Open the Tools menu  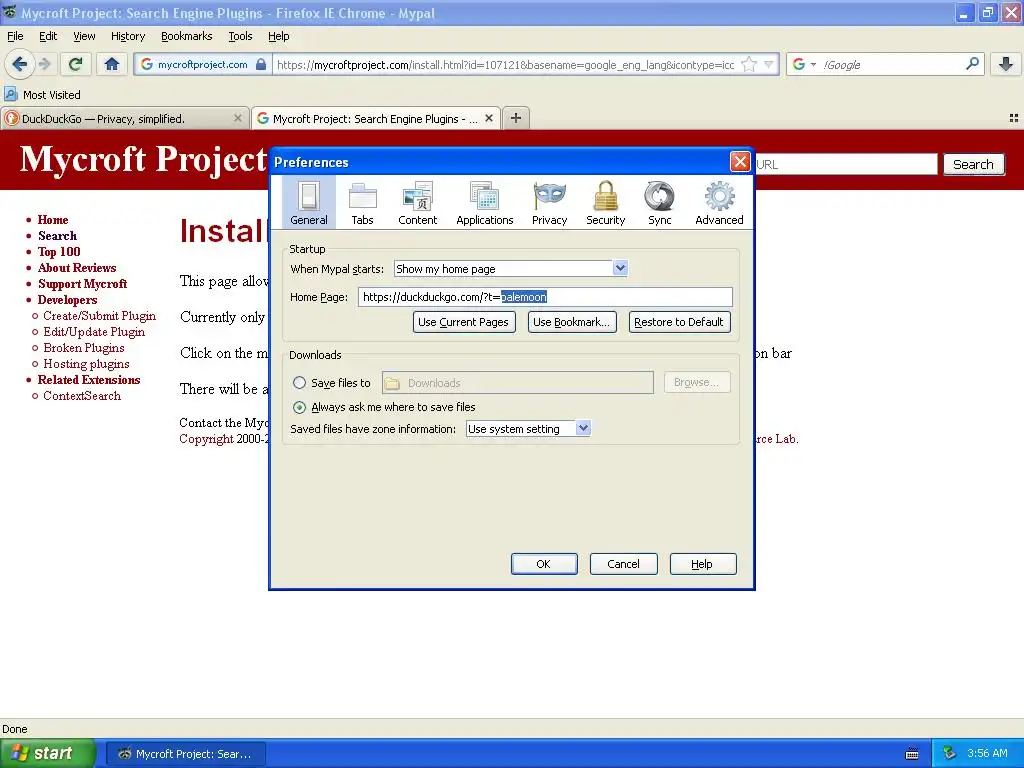tap(240, 36)
